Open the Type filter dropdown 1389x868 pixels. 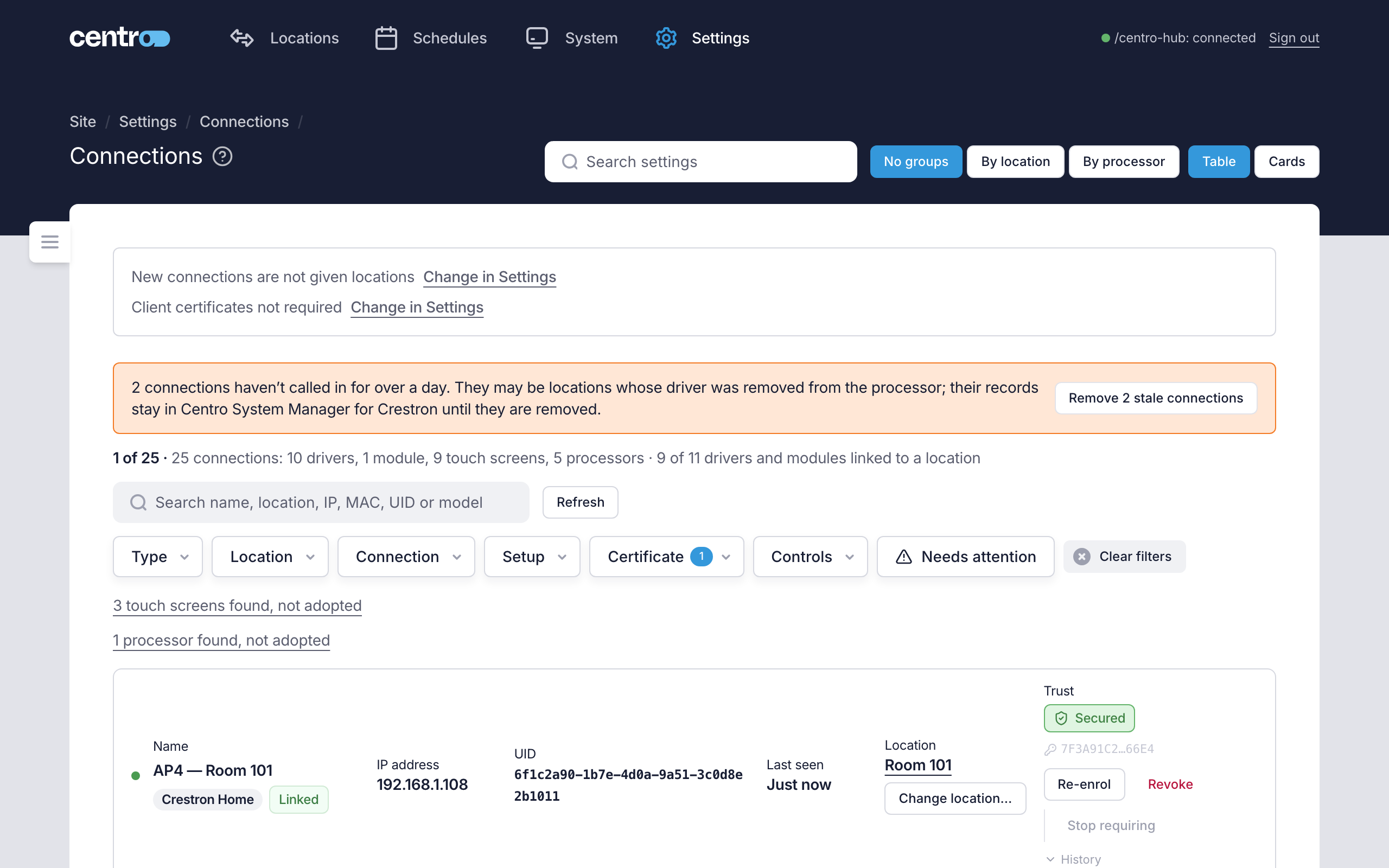click(158, 556)
